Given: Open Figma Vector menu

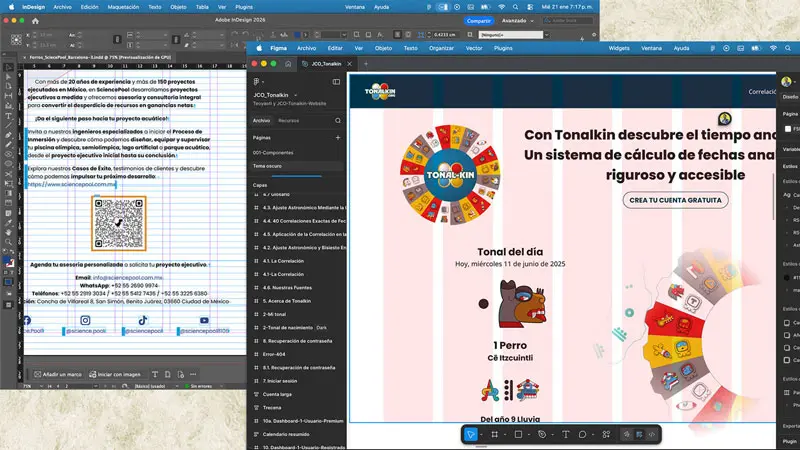Looking at the screenshot, I should (473, 48).
